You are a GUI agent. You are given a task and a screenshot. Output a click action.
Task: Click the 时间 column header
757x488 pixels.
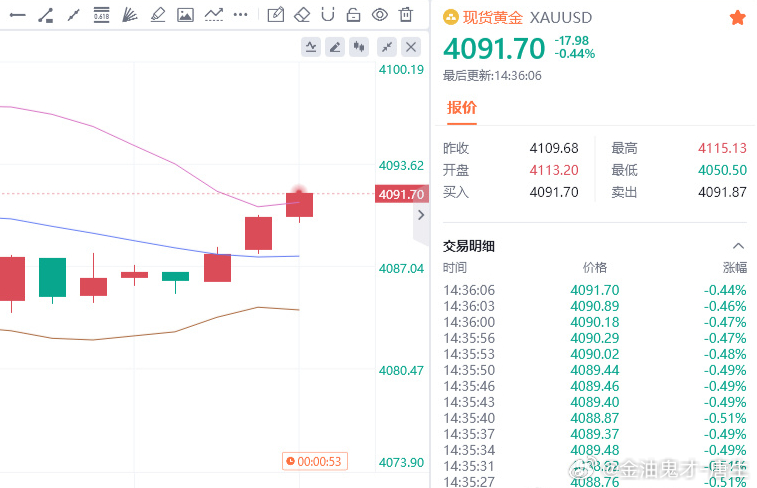(x=455, y=267)
